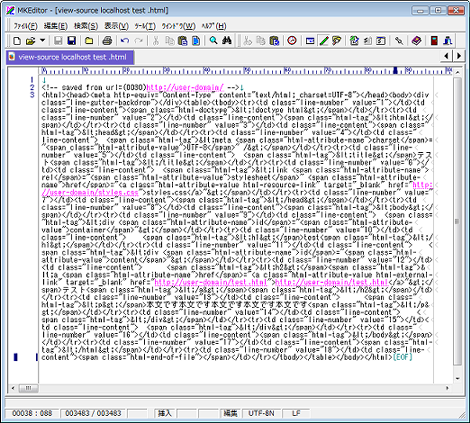The image size is (470, 423).
Task: Click the red clock icon
Action: click(x=292, y=41)
